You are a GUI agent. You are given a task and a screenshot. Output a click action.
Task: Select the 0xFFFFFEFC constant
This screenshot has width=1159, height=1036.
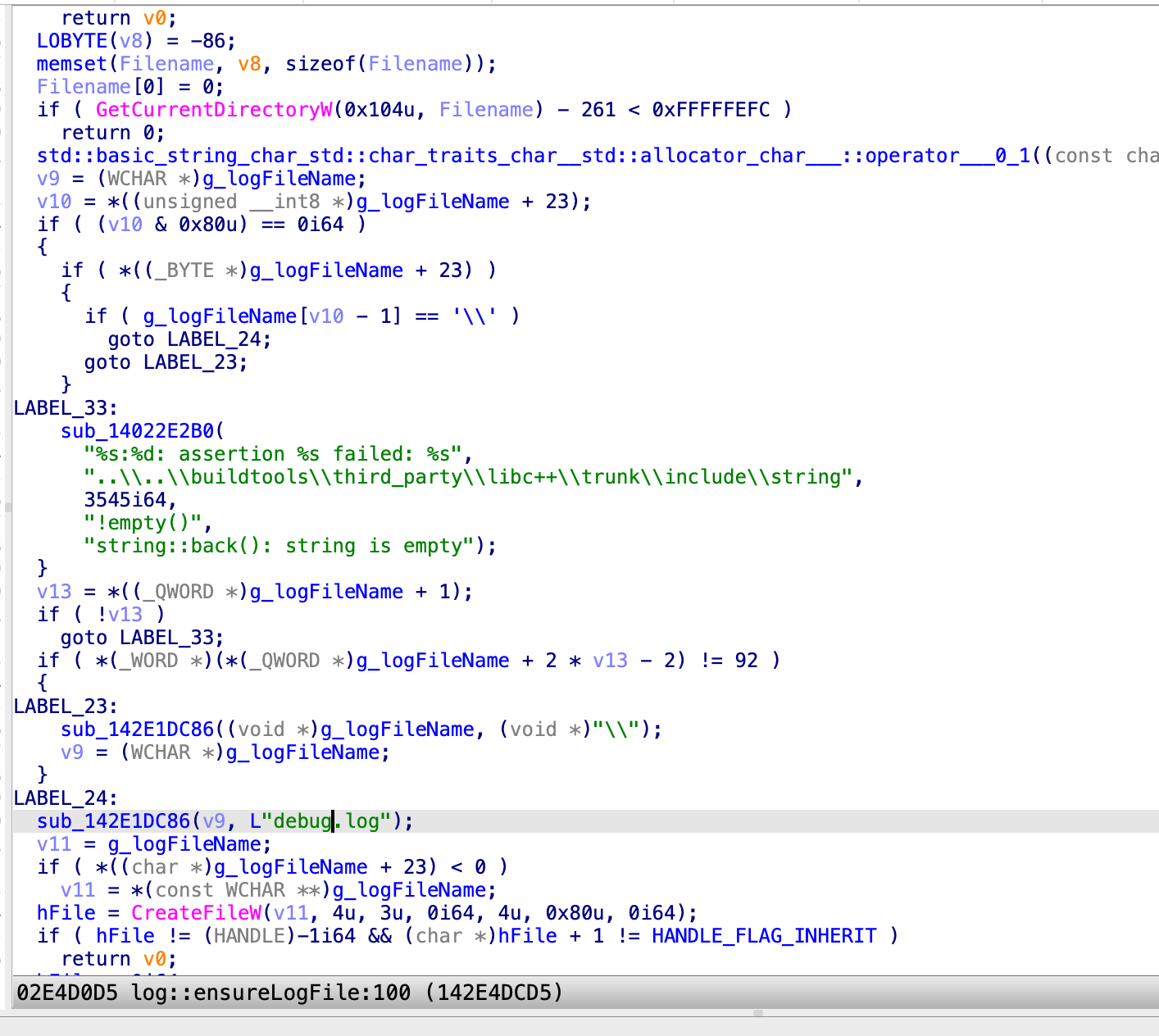[x=711, y=110]
